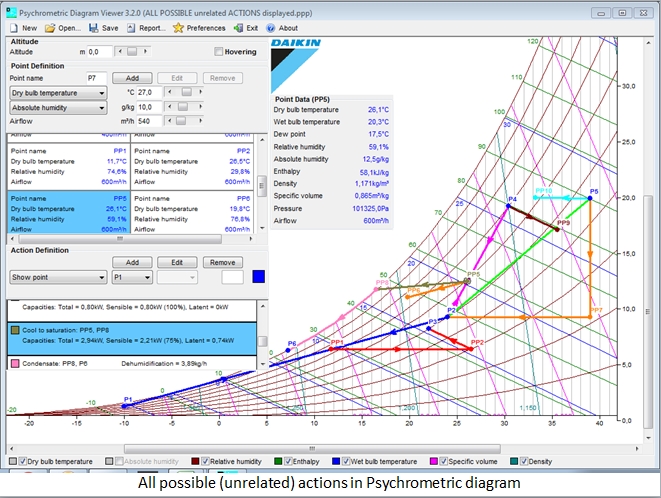
Task: Select the PP2 point card in list
Action: tap(192, 165)
